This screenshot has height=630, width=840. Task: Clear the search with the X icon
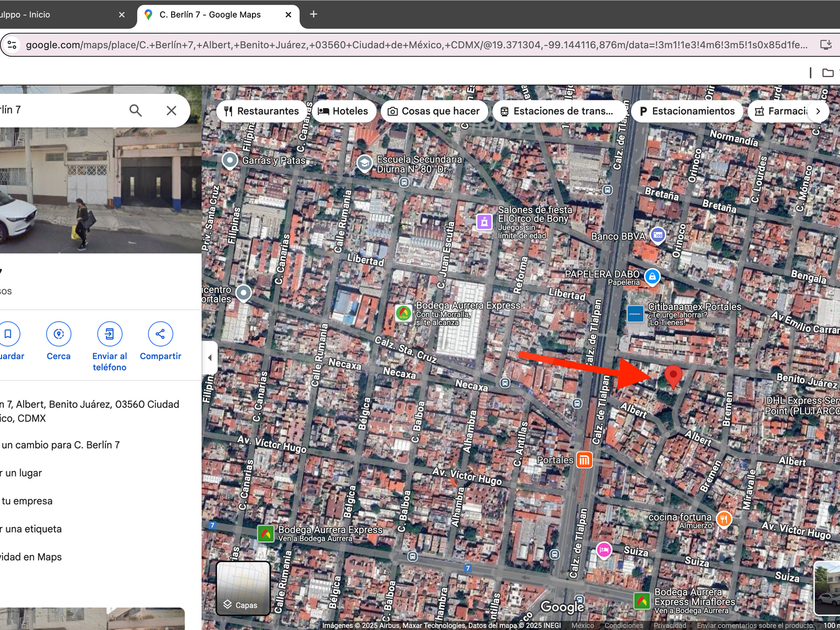pyautogui.click(x=171, y=110)
